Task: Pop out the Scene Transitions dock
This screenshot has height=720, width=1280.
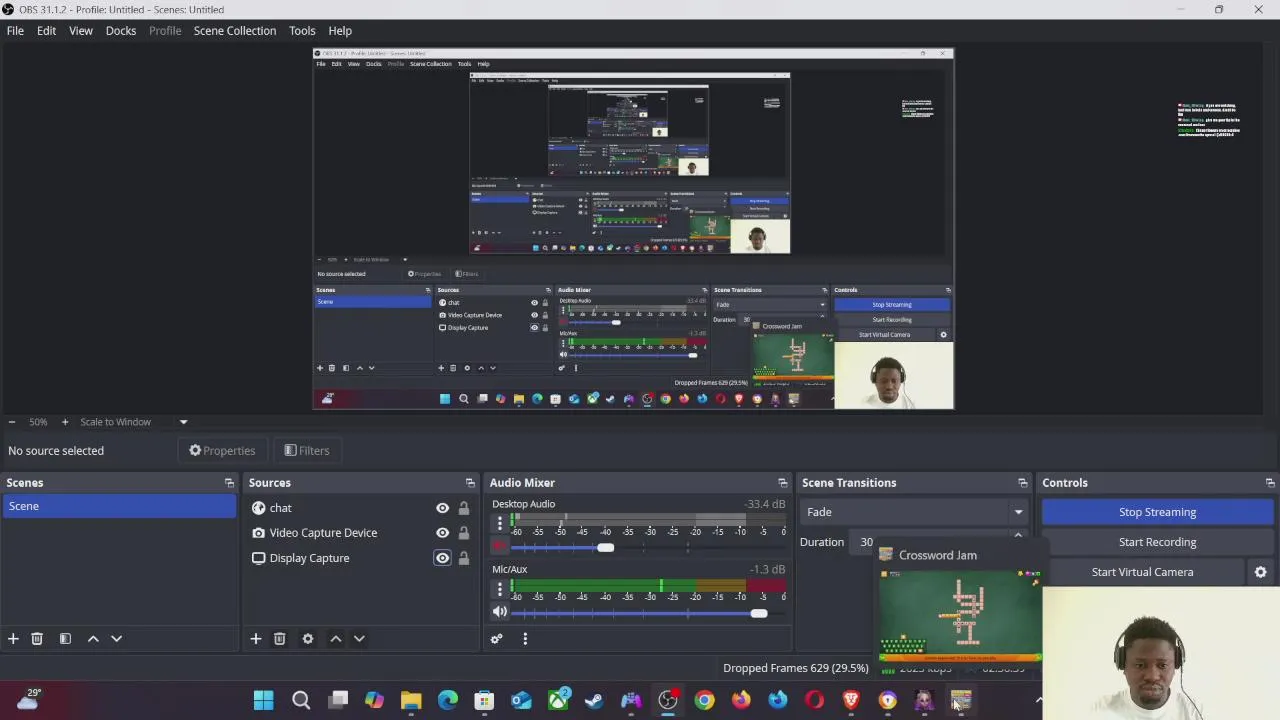Action: [1022, 483]
